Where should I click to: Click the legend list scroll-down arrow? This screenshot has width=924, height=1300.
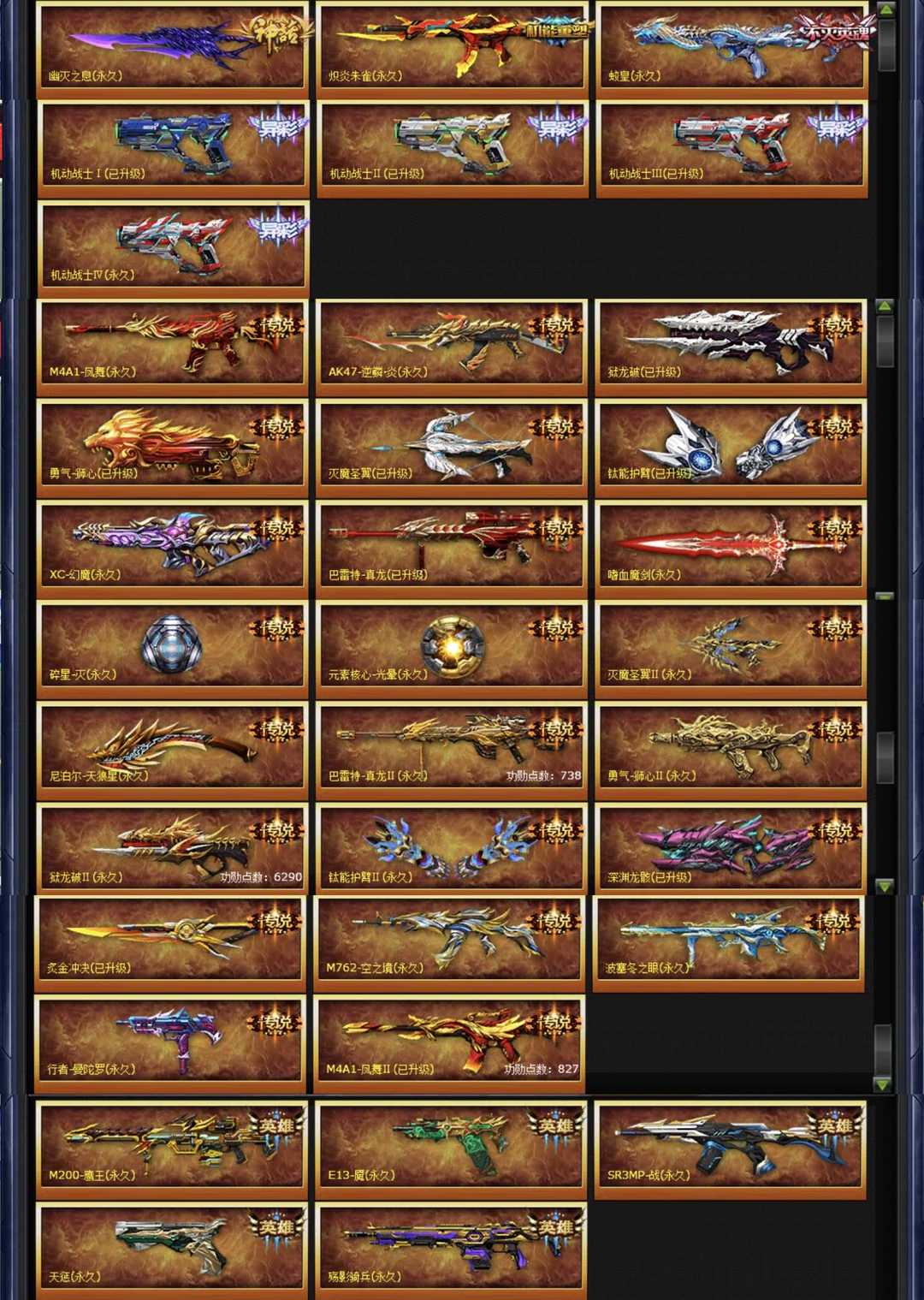(x=885, y=887)
